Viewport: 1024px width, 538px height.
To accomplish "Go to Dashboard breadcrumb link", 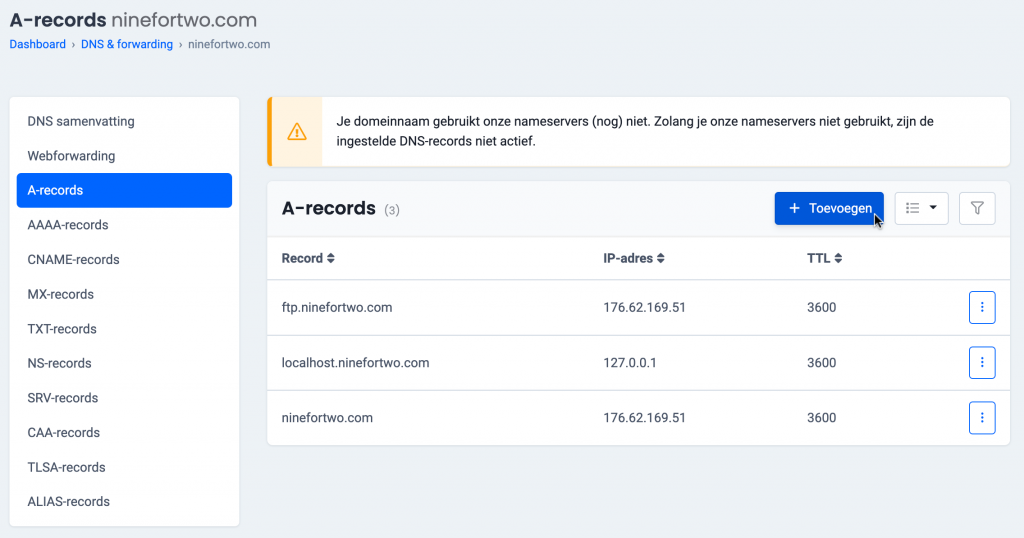I will (x=38, y=44).
